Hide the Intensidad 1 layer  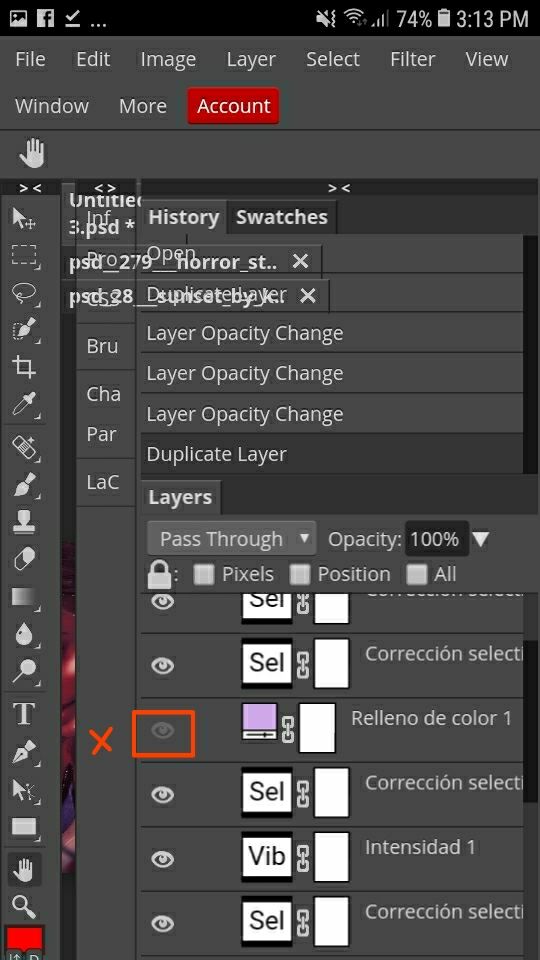(x=163, y=860)
